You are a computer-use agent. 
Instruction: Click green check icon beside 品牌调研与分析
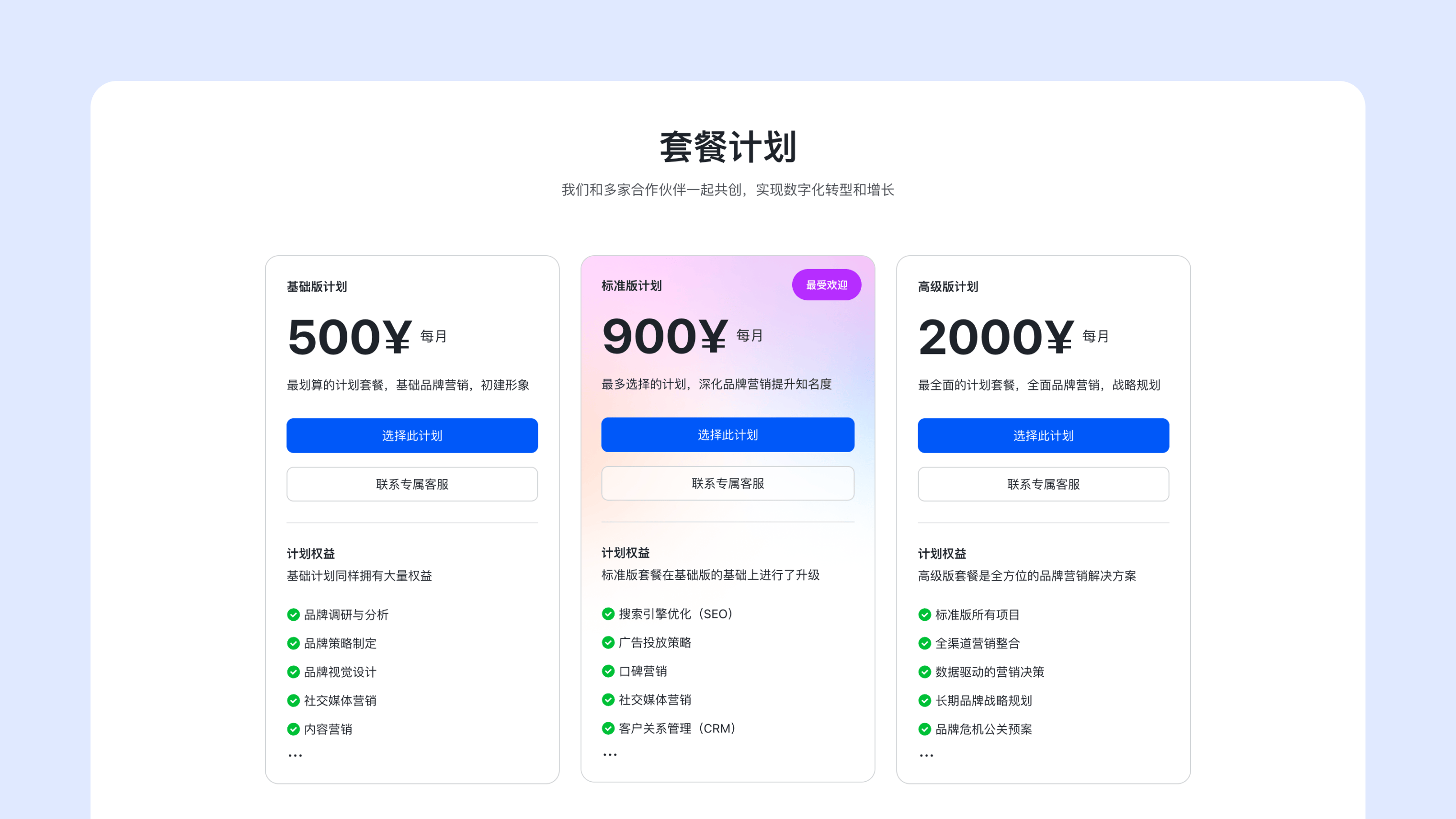click(293, 614)
